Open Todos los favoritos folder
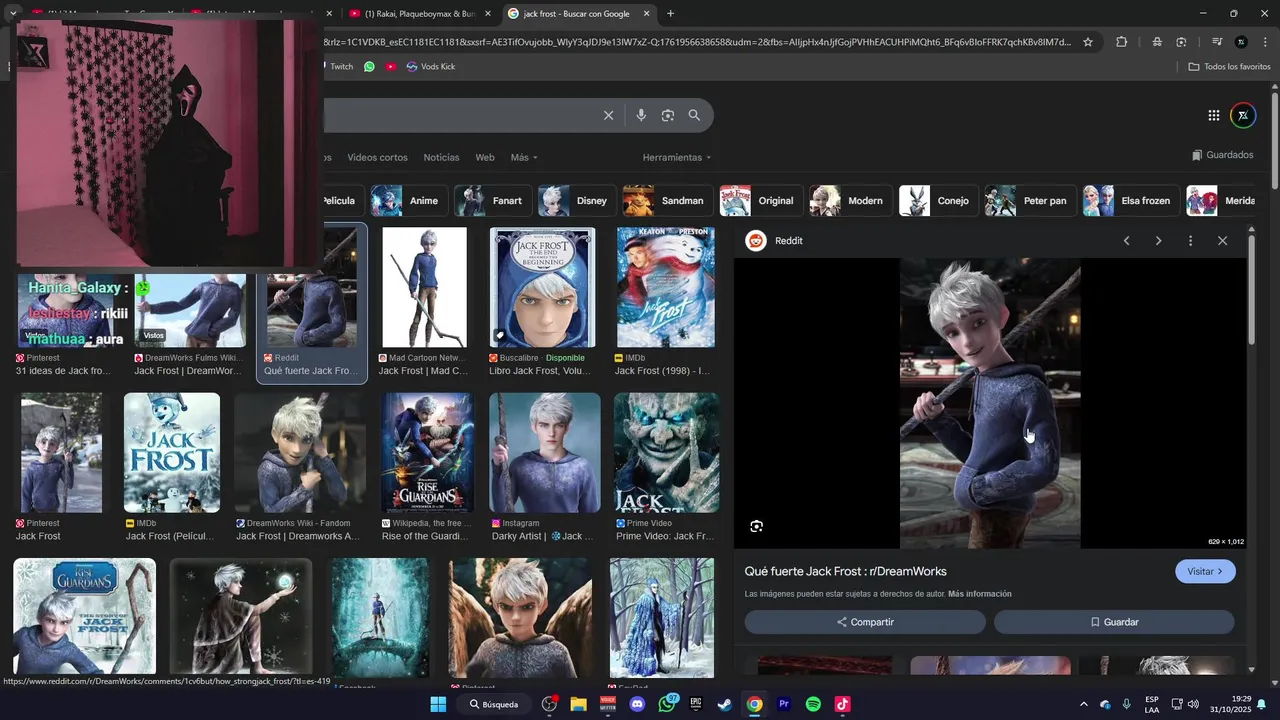The height and width of the screenshot is (720, 1280). coord(1229,66)
